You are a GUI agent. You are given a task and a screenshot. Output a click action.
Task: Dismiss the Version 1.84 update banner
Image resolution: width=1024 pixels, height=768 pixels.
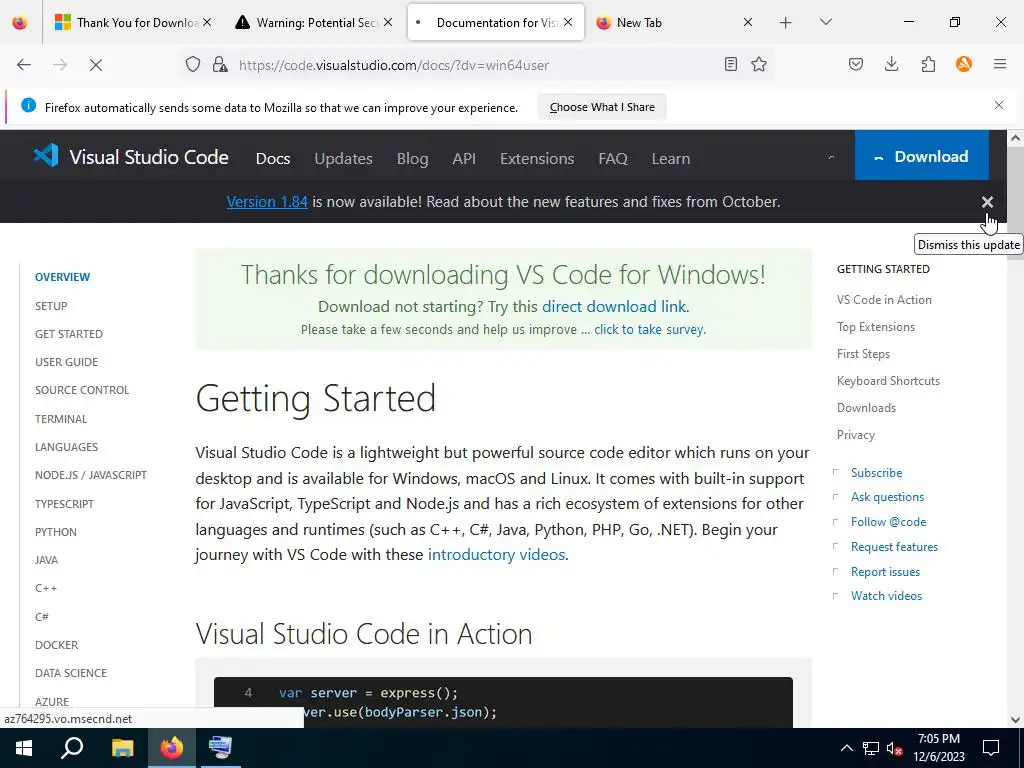pos(987,202)
